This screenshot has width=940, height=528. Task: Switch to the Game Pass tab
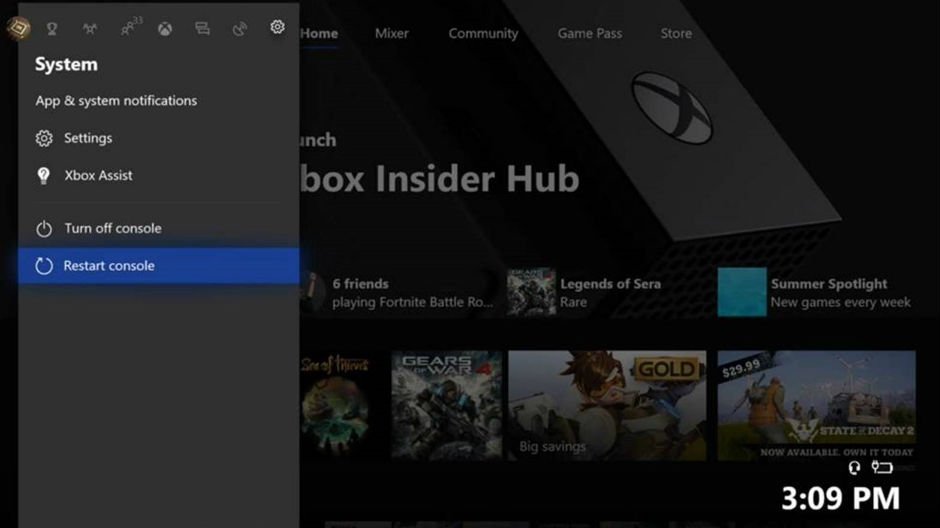[x=590, y=34]
